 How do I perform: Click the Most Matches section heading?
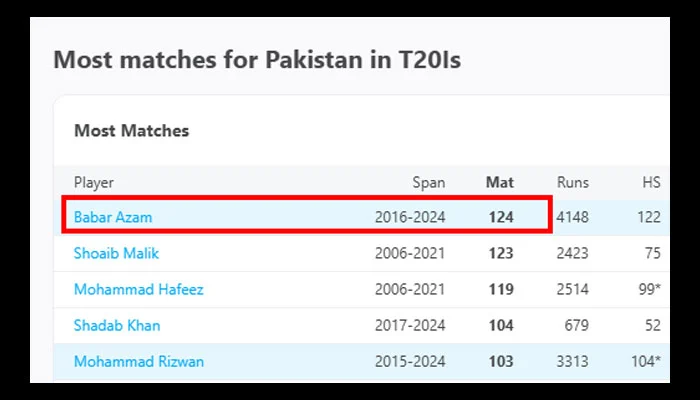point(131,130)
